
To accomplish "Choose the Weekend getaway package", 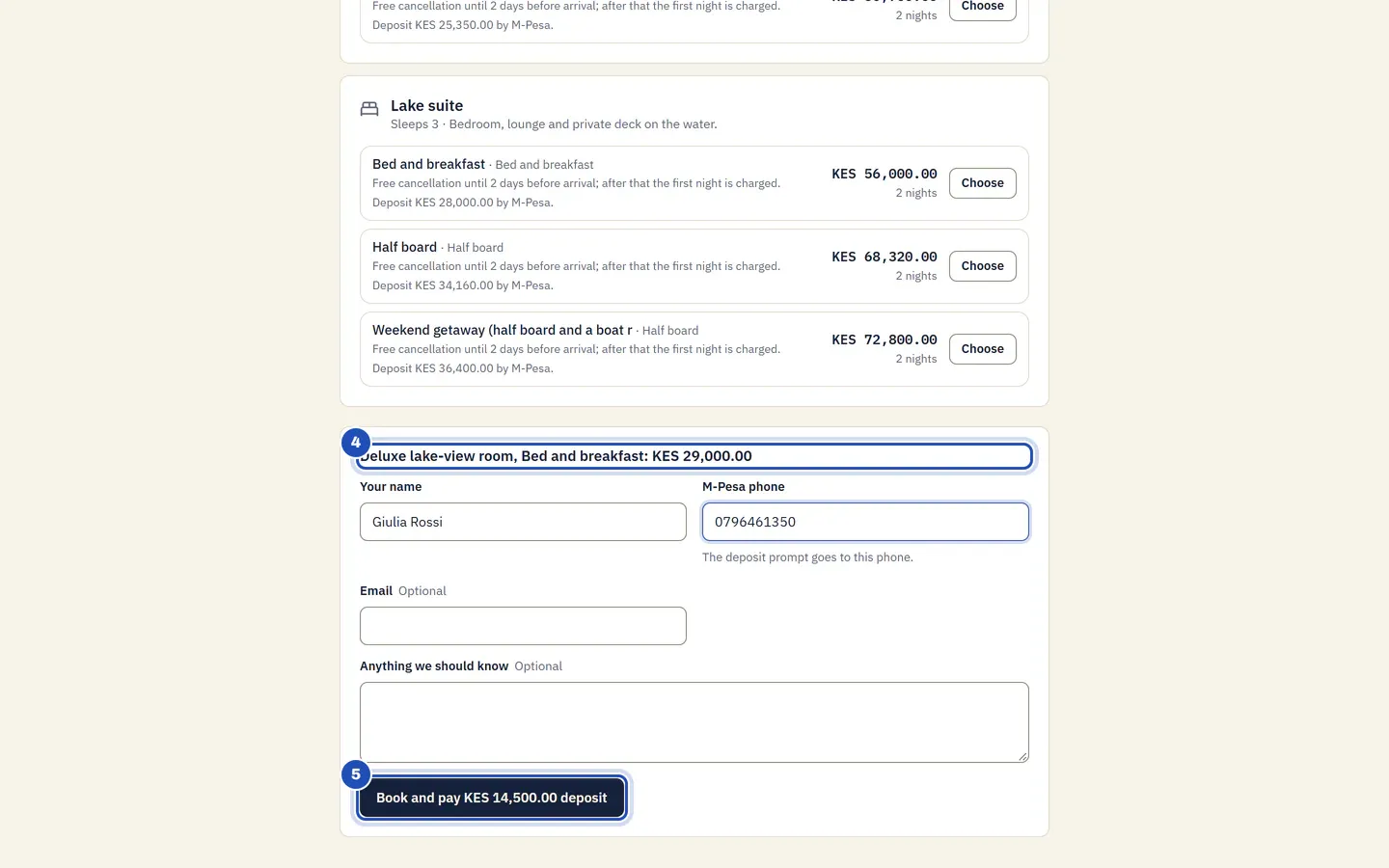I will (982, 349).
